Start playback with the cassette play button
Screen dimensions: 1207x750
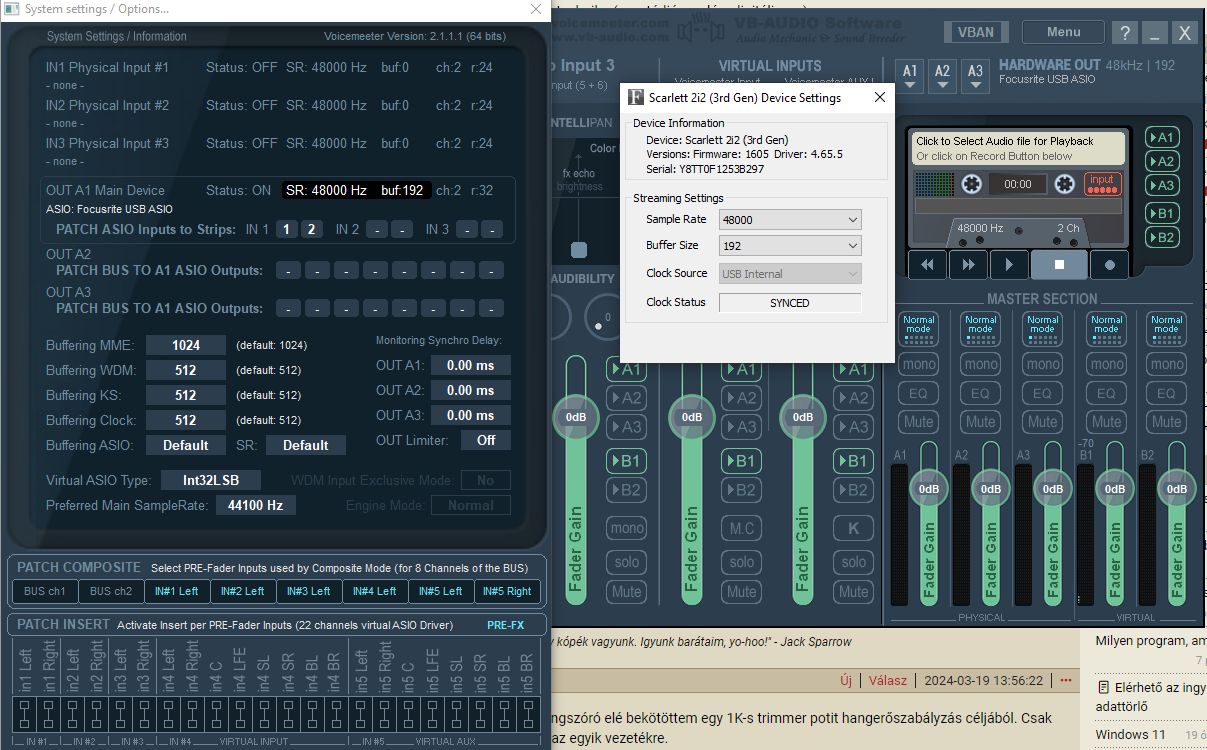click(x=1009, y=264)
